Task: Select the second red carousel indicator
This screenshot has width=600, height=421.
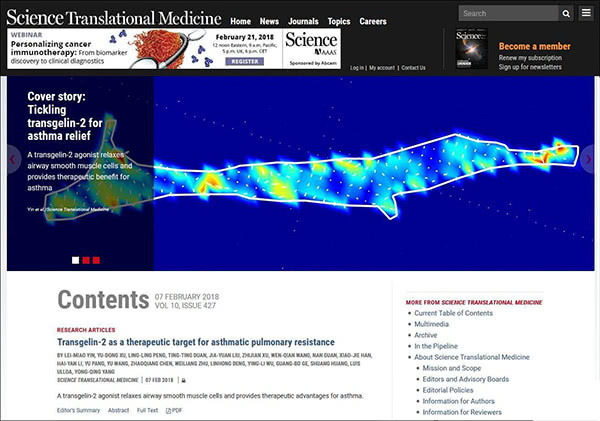Action: point(86,260)
